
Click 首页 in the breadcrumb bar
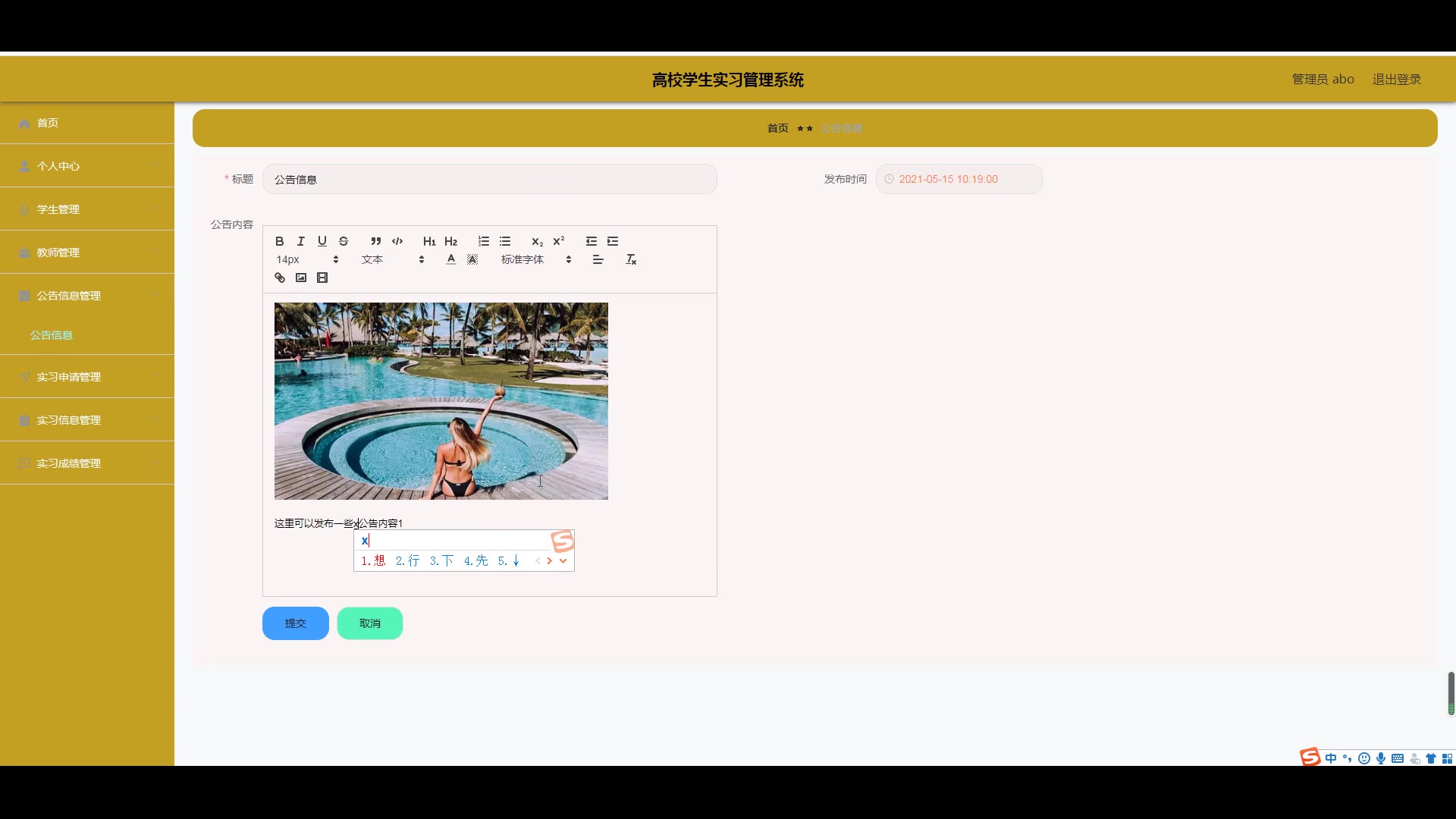[x=778, y=128]
